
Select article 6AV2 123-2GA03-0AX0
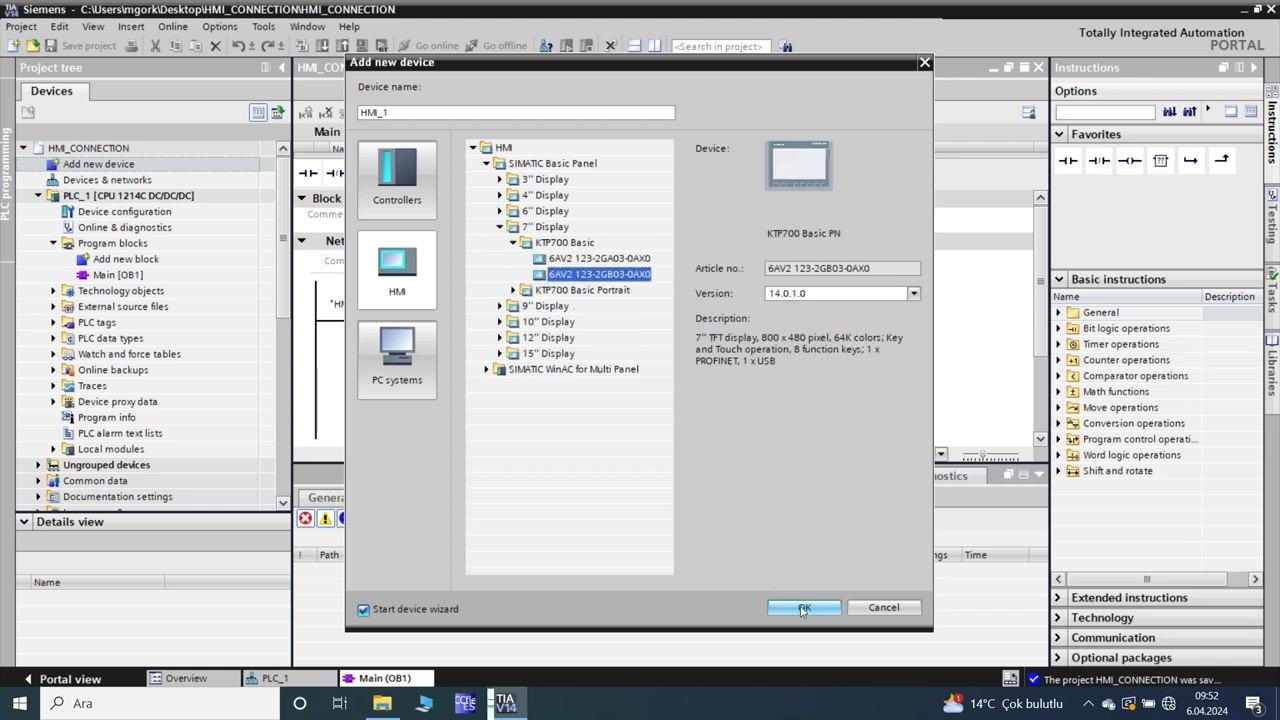[x=599, y=258]
